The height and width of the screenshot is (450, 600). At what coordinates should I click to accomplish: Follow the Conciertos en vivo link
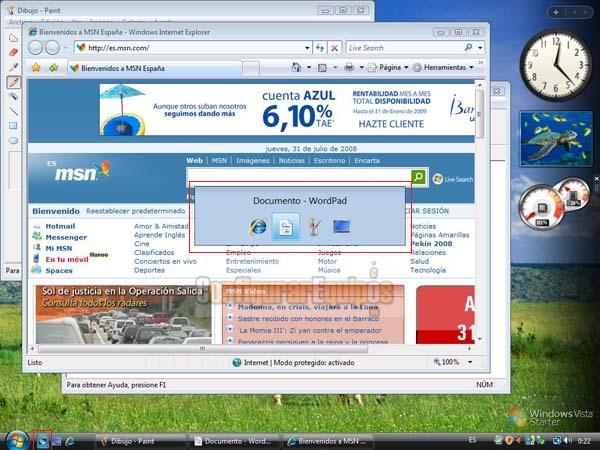click(x=165, y=261)
